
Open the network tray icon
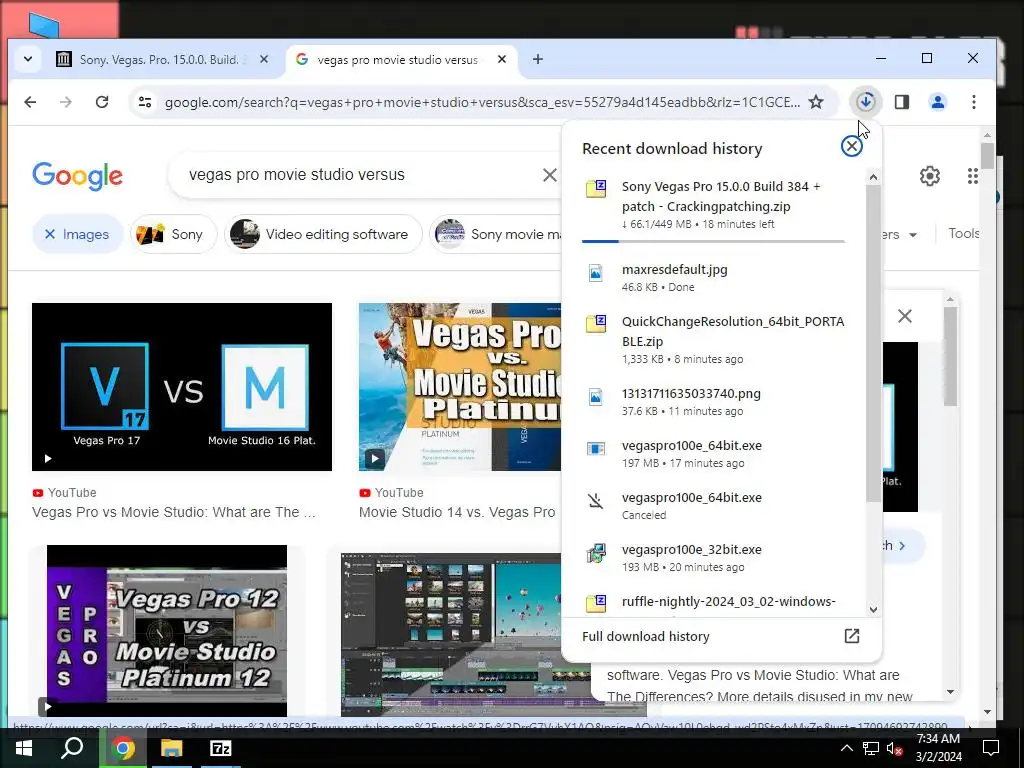pos(871,748)
